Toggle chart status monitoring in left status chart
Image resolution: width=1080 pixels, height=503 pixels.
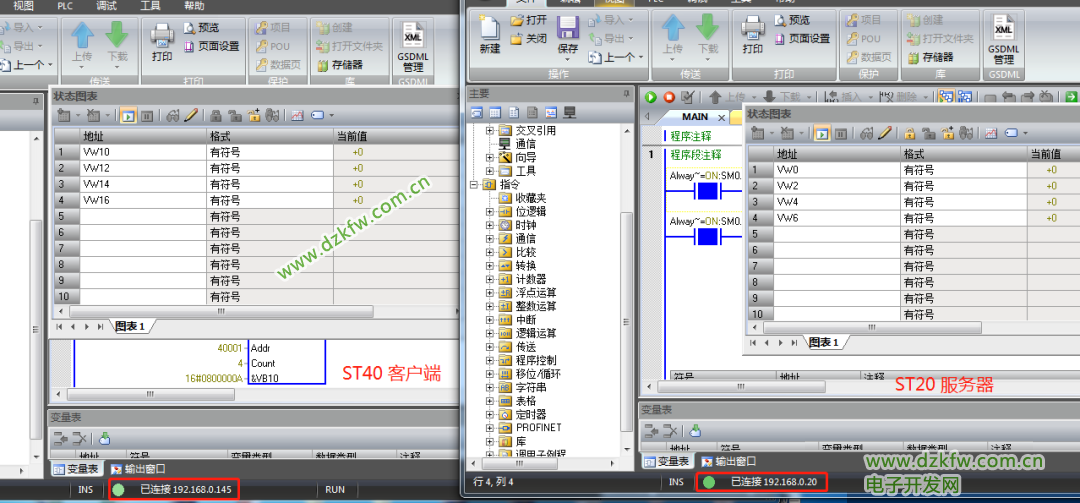click(x=128, y=116)
